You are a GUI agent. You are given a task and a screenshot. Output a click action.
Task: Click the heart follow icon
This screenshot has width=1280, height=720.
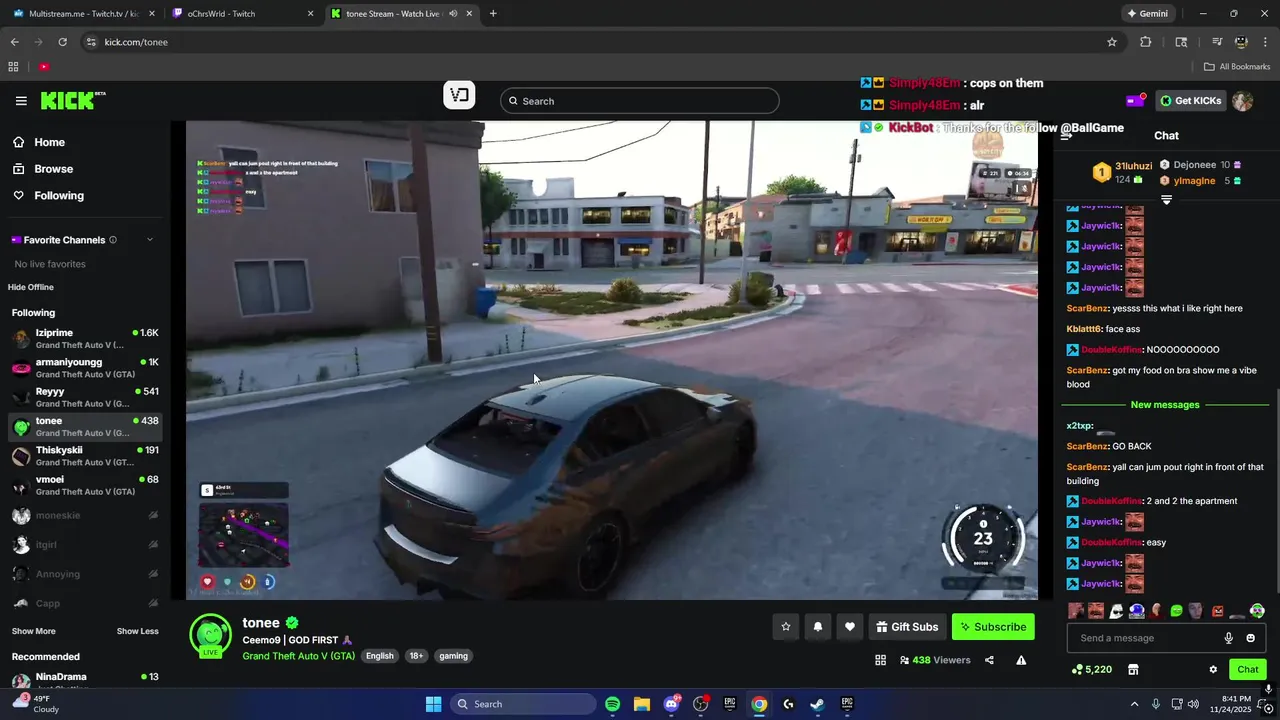click(x=850, y=627)
